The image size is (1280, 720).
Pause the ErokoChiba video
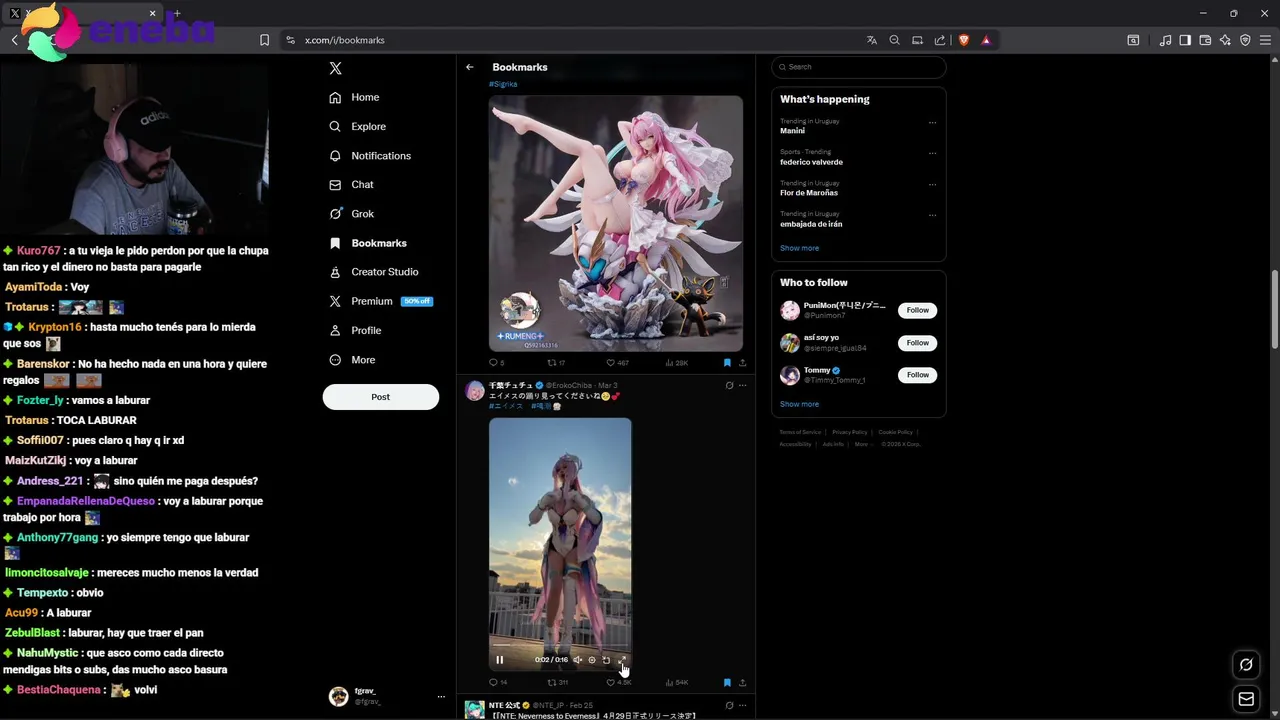click(499, 660)
